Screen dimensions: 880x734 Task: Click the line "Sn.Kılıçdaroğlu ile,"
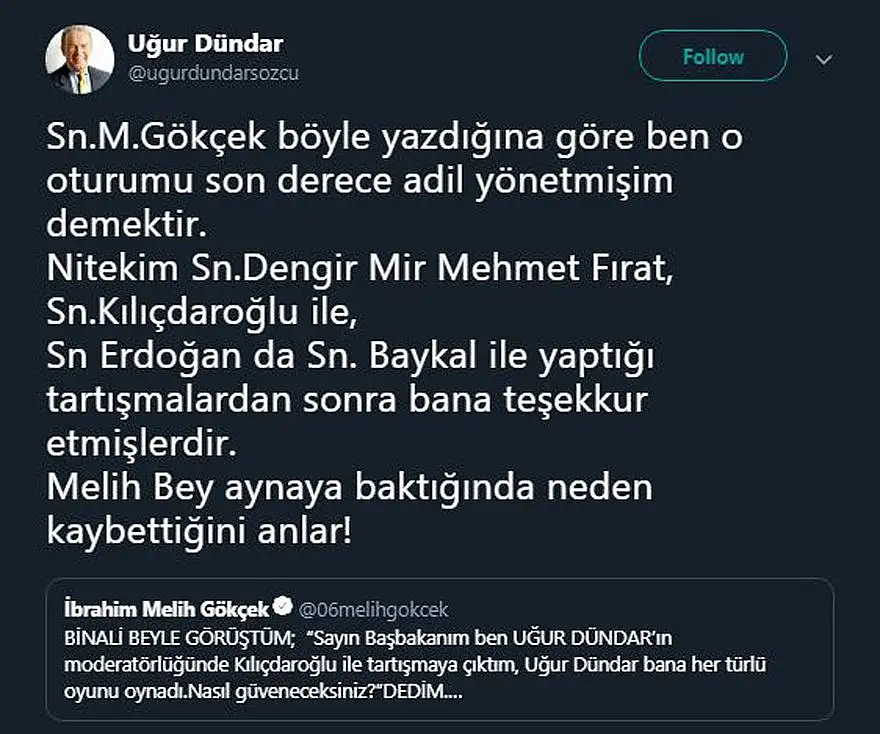(201, 313)
